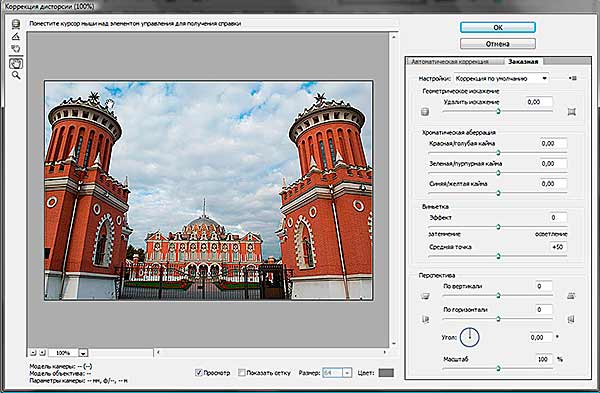Click the Угол angle value field
The image size is (600, 393).
click(541, 337)
